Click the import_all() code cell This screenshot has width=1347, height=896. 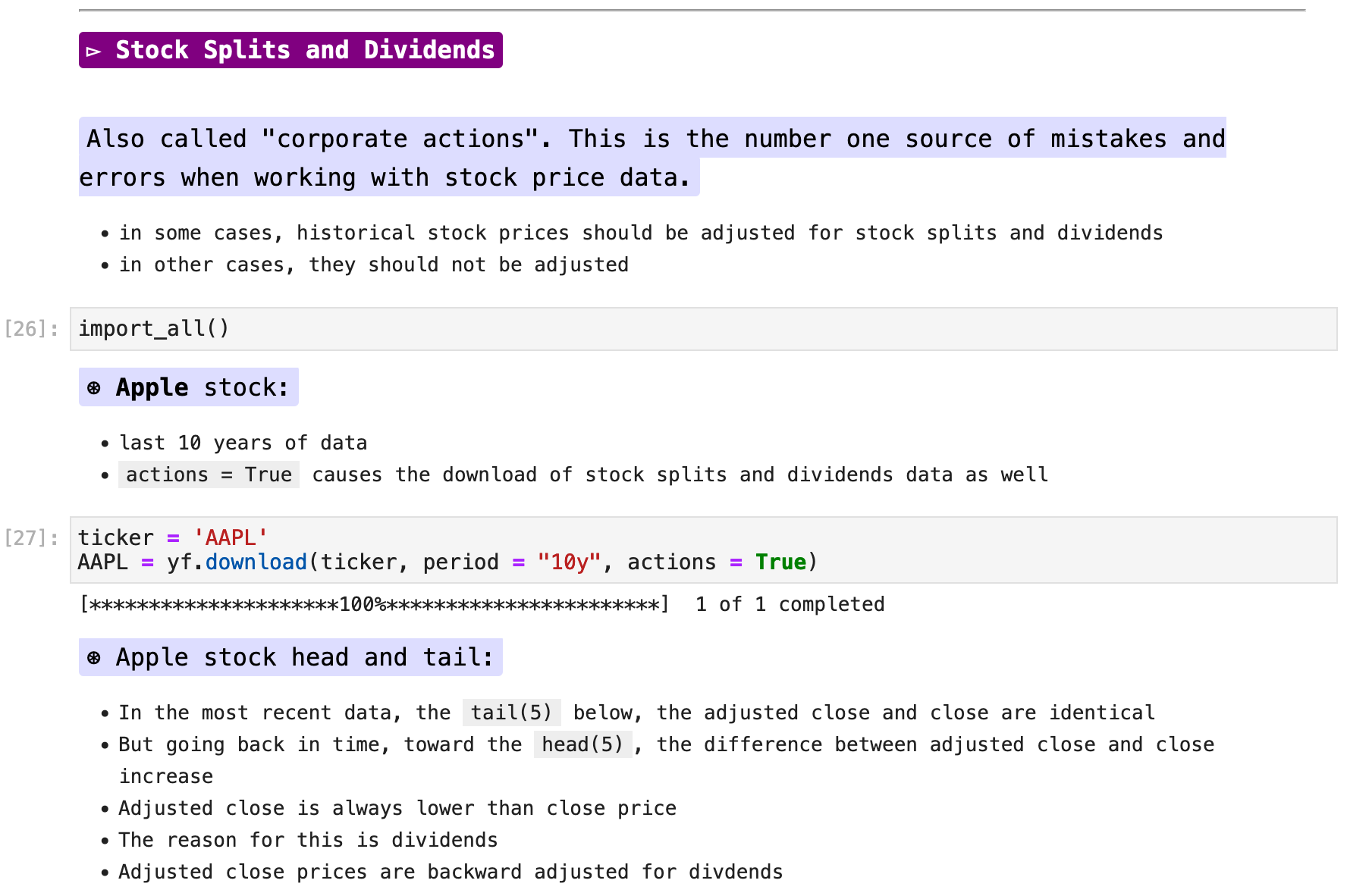pyautogui.click(x=703, y=329)
